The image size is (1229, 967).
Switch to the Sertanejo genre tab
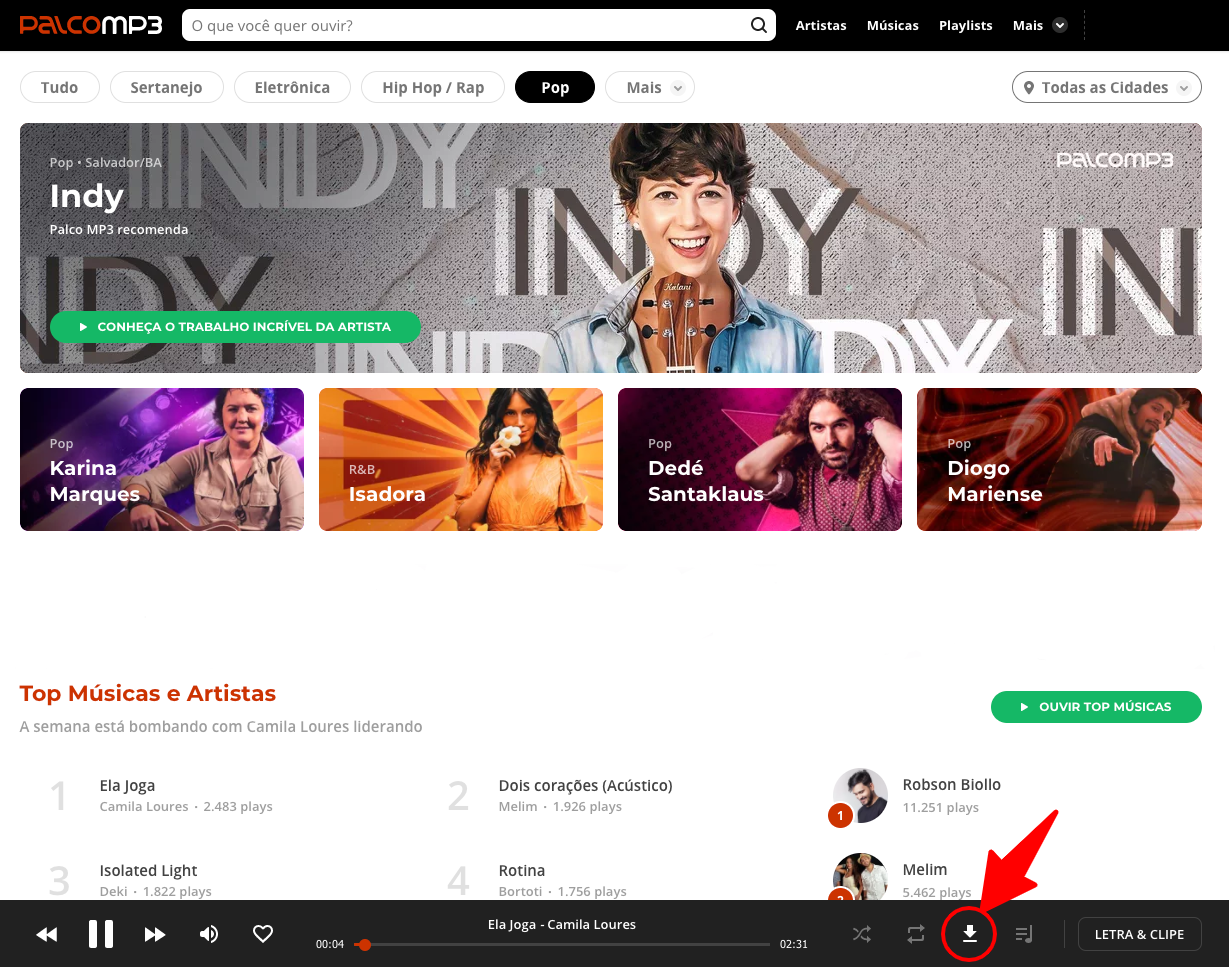tap(166, 87)
